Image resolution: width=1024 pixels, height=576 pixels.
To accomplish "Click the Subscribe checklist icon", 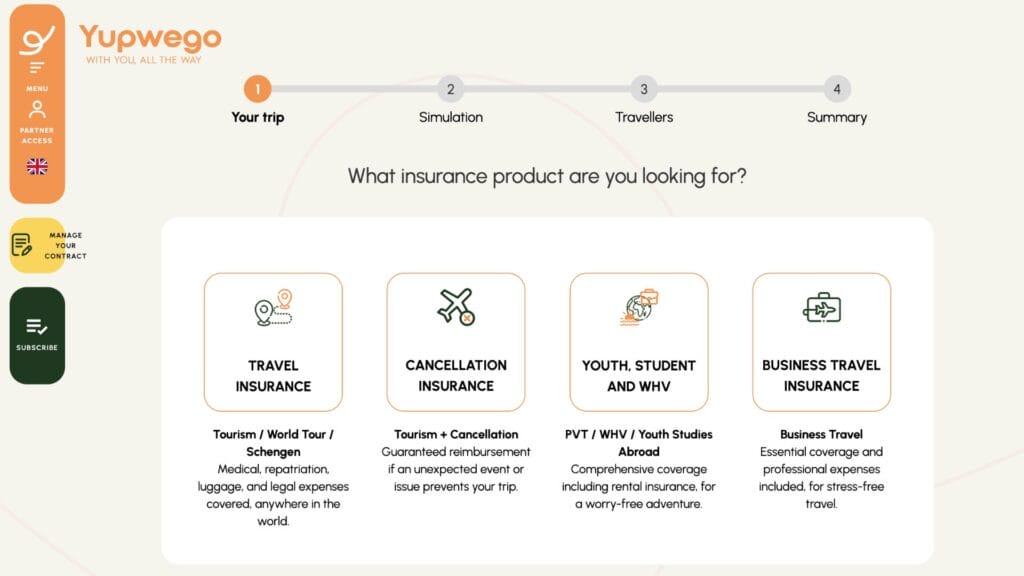I will [36, 325].
